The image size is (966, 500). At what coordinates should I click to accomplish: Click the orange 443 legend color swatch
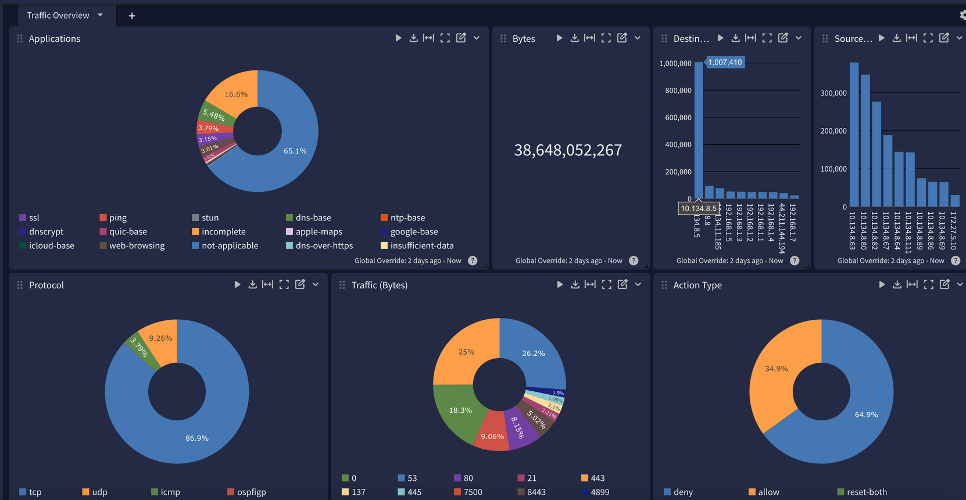(584, 478)
